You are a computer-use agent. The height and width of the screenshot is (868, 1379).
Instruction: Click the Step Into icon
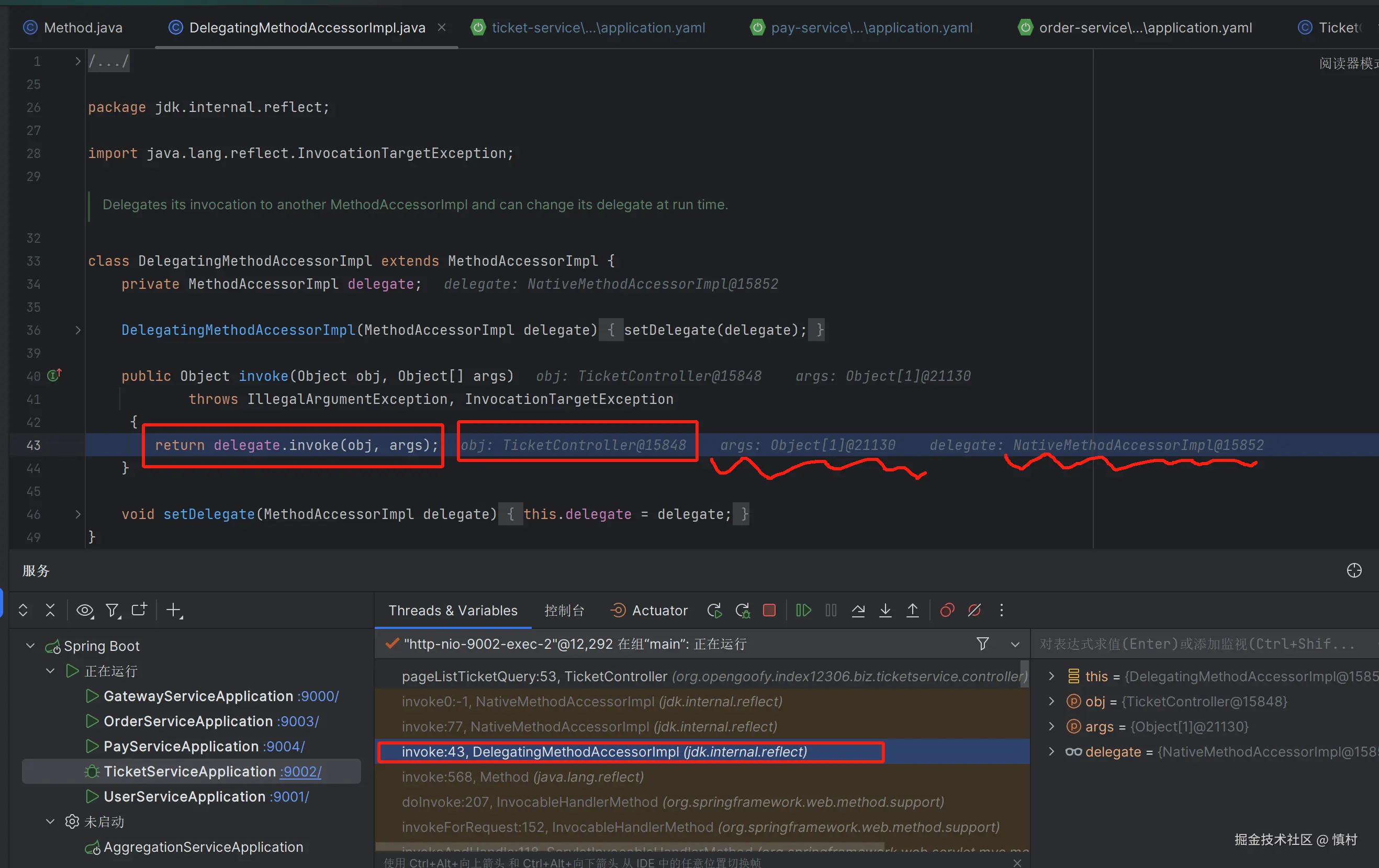[885, 611]
